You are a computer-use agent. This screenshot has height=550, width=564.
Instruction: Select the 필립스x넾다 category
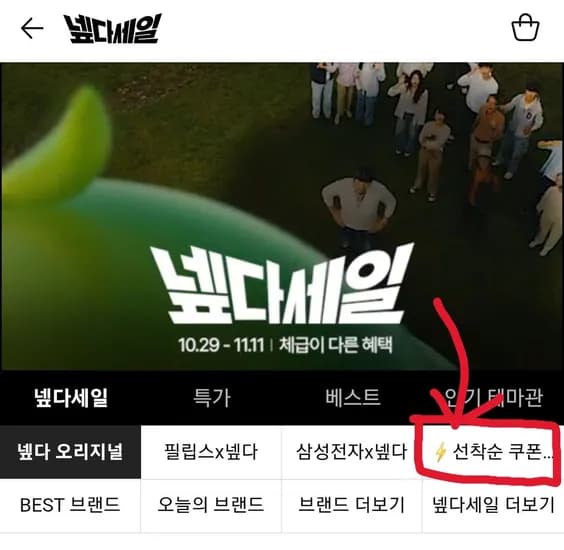pyautogui.click(x=211, y=452)
